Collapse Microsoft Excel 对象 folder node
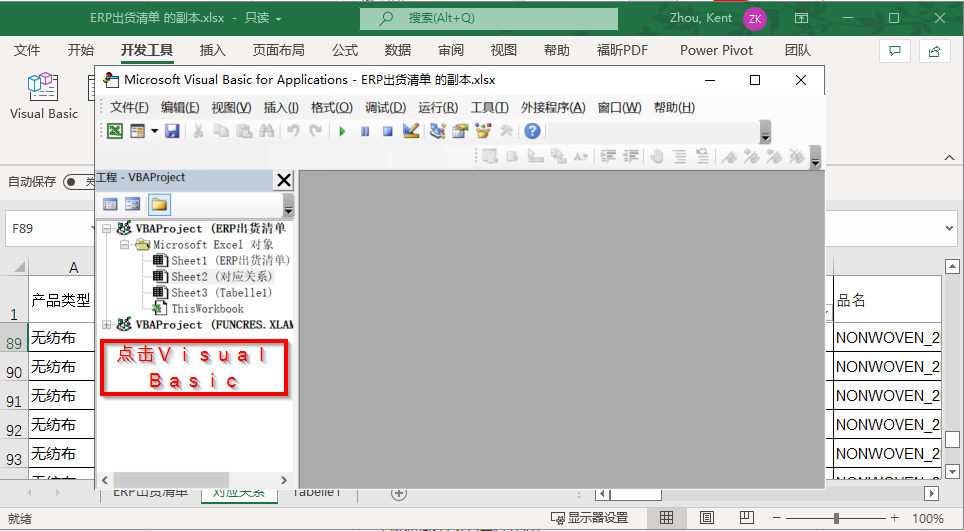964x531 pixels. click(x=125, y=245)
